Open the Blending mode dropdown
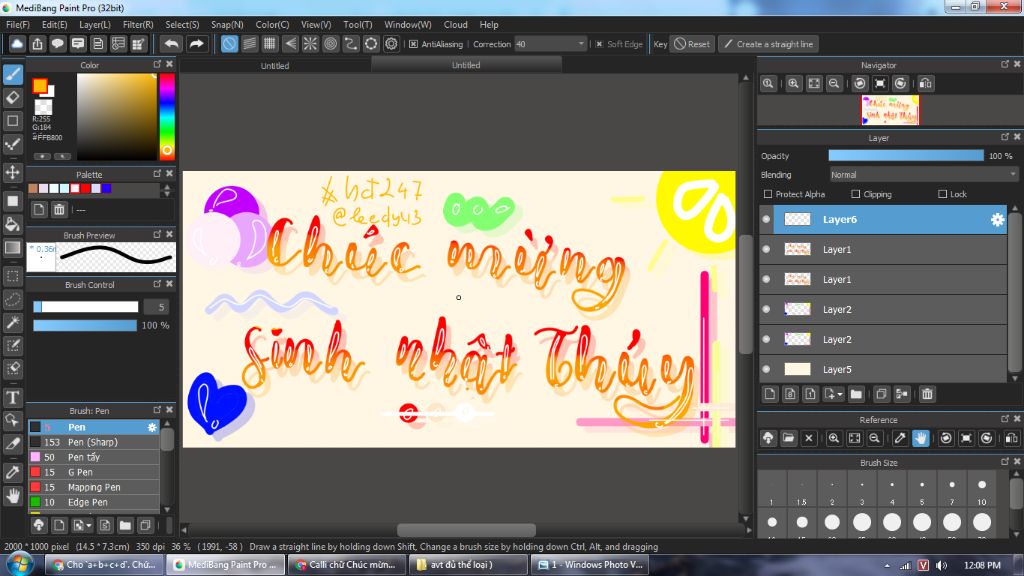 [x=923, y=175]
